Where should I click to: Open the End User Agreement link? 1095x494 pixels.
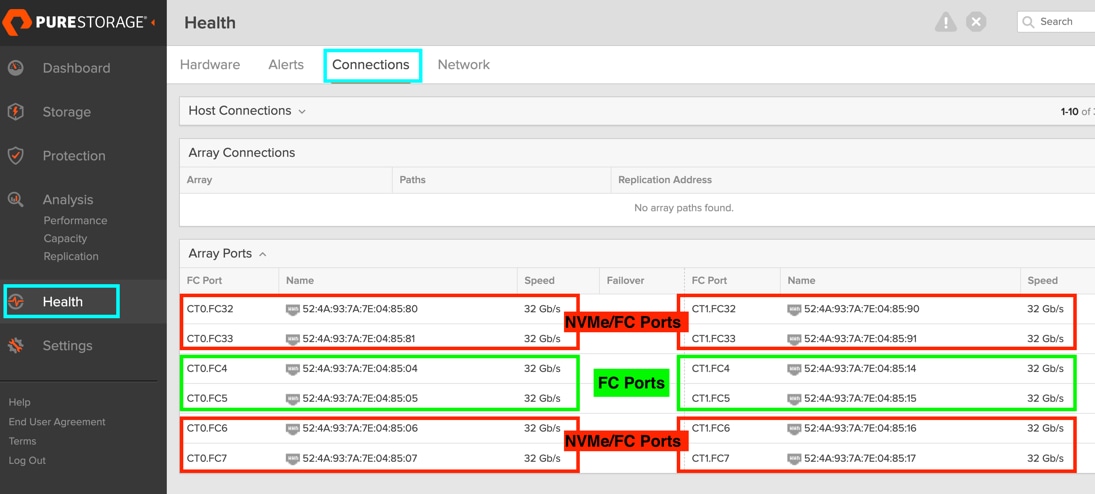(57, 422)
